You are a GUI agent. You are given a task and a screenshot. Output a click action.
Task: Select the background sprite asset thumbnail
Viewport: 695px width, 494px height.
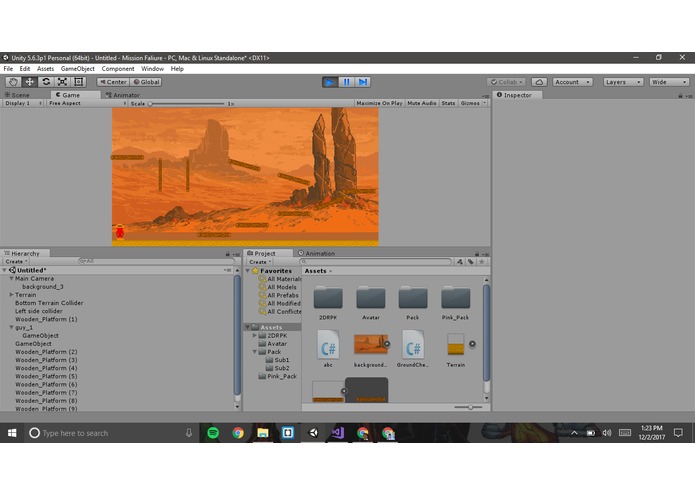click(371, 344)
